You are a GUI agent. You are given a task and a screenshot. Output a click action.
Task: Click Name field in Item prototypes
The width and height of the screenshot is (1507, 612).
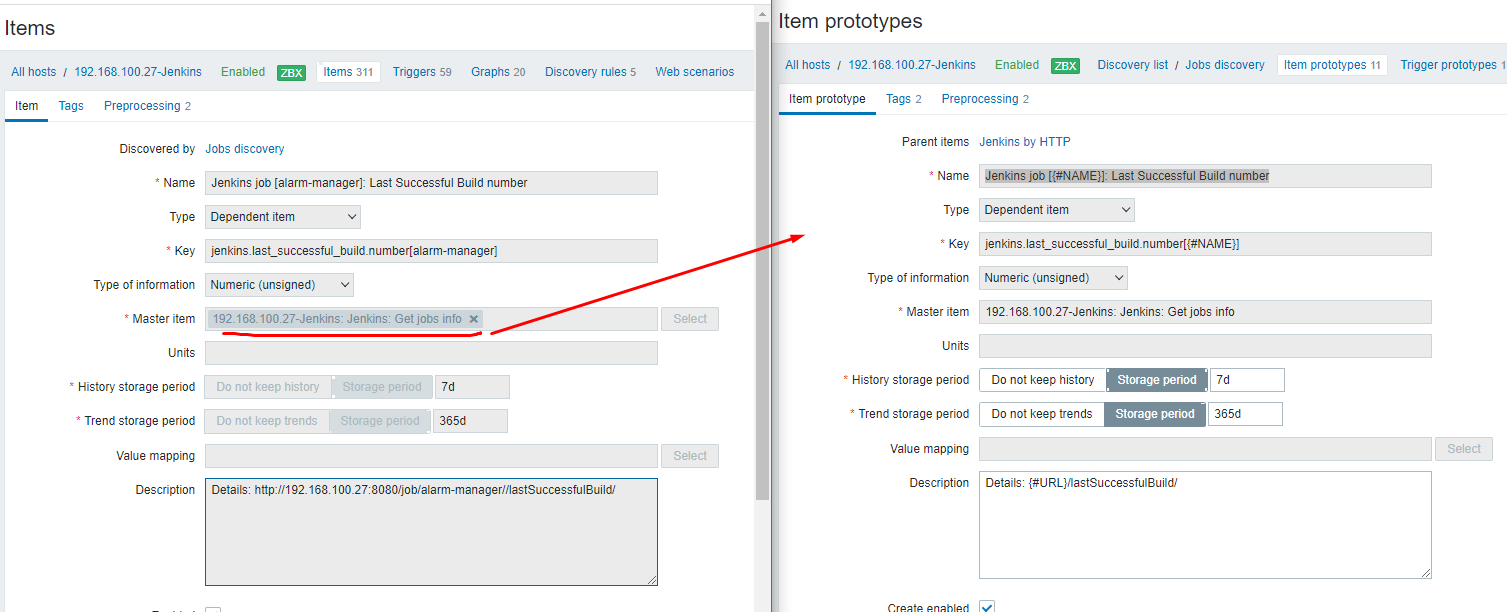click(x=1205, y=176)
